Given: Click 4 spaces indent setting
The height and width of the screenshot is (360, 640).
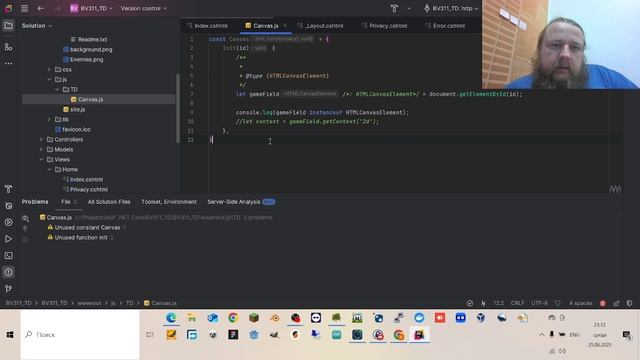Looking at the screenshot, I should [580, 303].
